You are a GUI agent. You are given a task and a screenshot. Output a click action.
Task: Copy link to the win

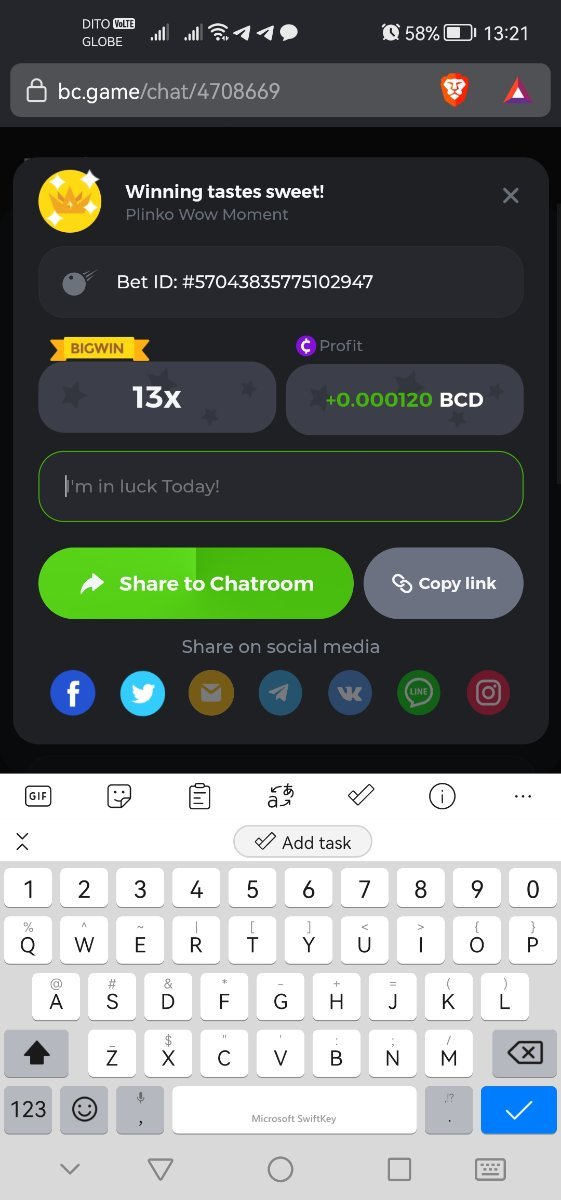(x=444, y=583)
